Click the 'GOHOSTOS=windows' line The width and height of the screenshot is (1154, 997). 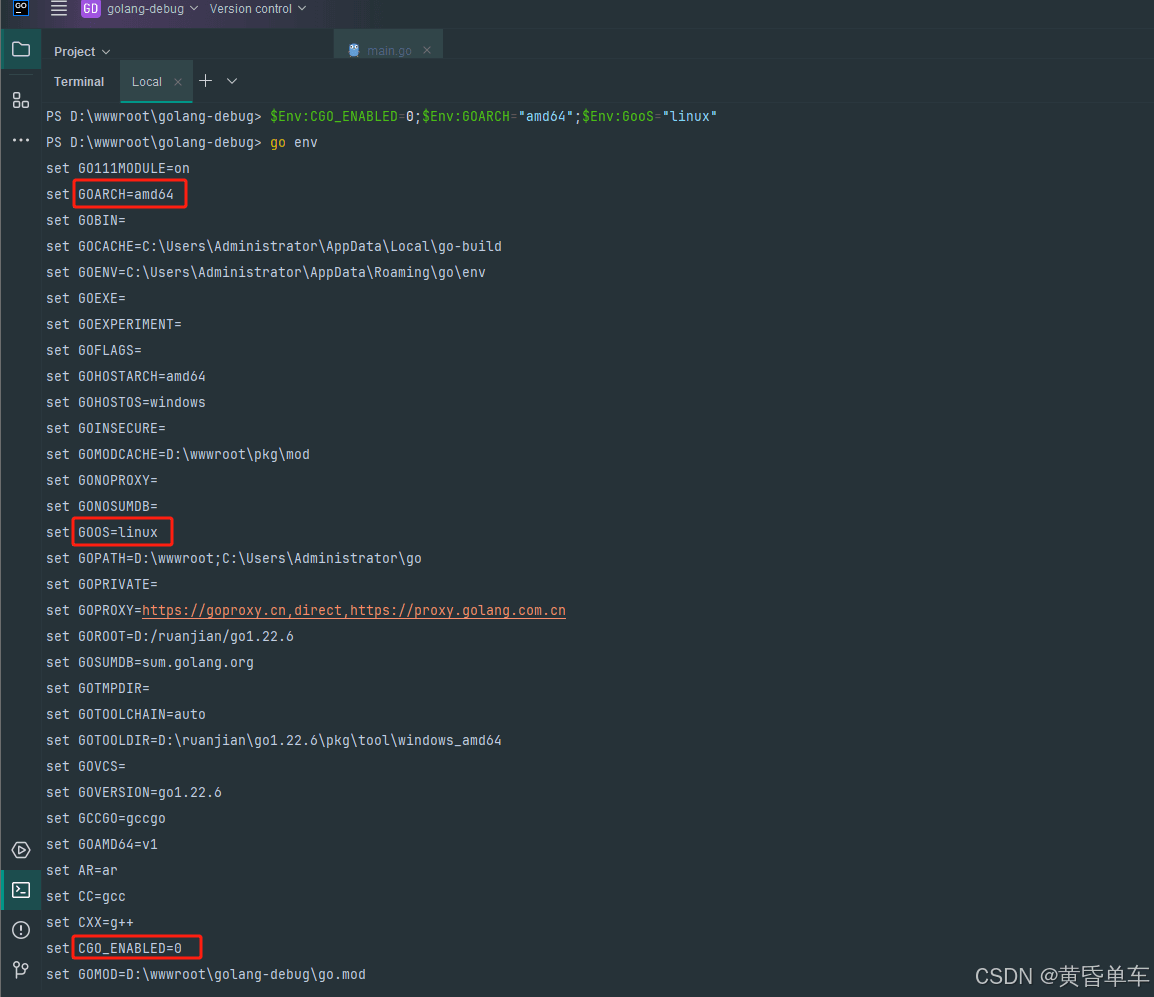tap(126, 402)
